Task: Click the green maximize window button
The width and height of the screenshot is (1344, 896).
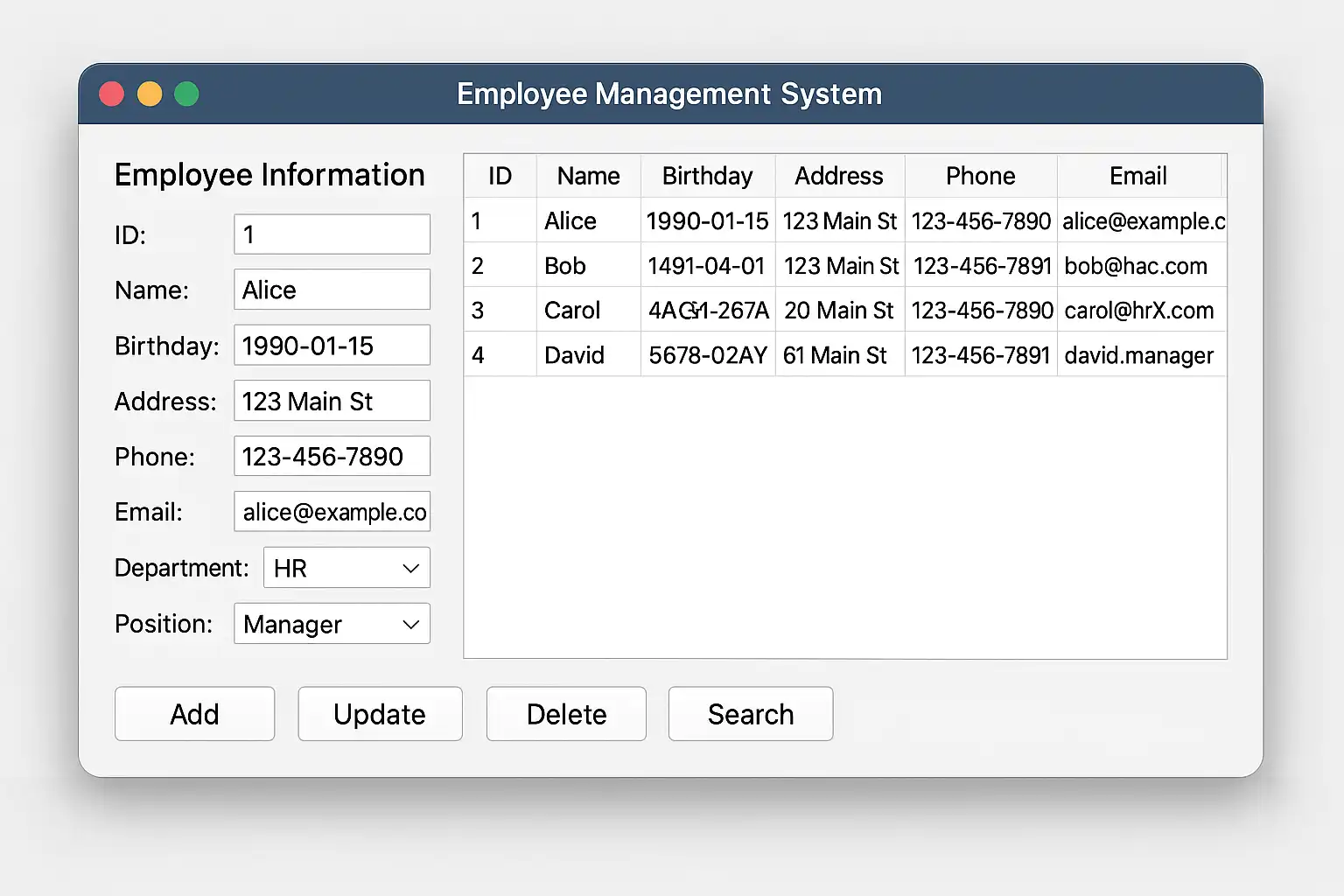Action: 186,94
